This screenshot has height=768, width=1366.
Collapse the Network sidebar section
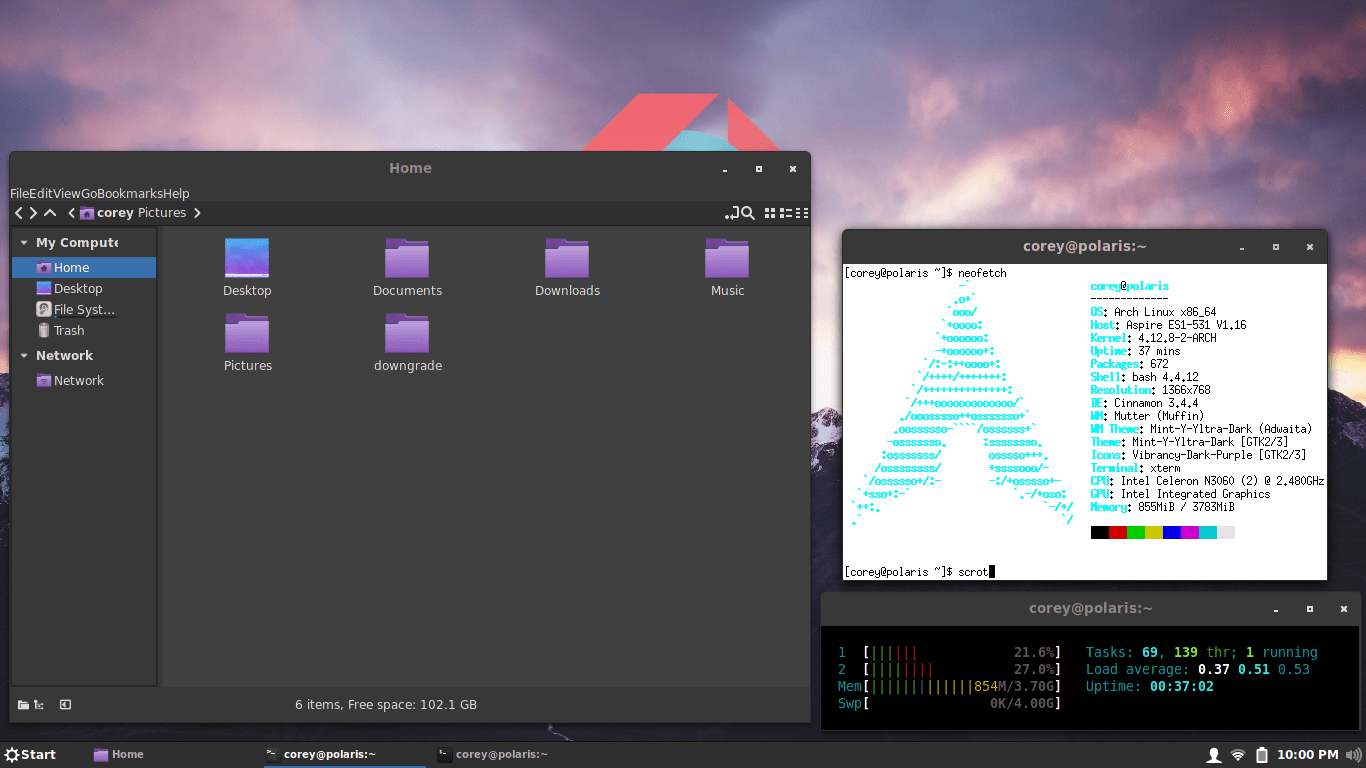24,356
